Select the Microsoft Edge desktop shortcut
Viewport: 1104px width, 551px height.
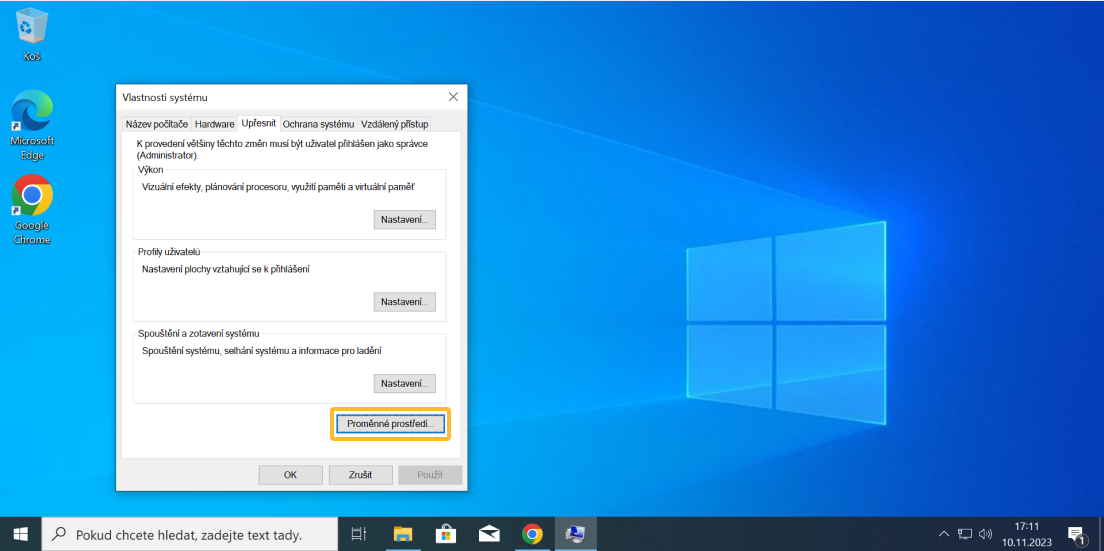point(32,123)
